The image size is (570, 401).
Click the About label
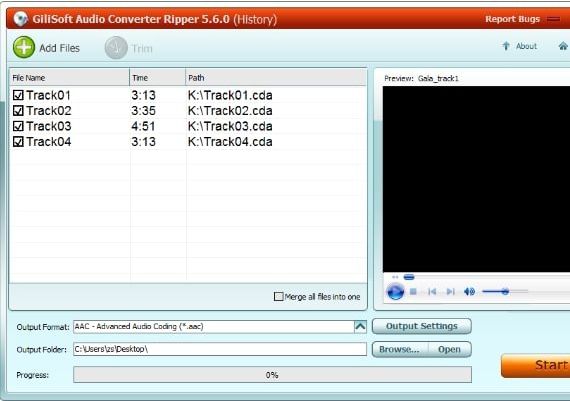tap(526, 46)
